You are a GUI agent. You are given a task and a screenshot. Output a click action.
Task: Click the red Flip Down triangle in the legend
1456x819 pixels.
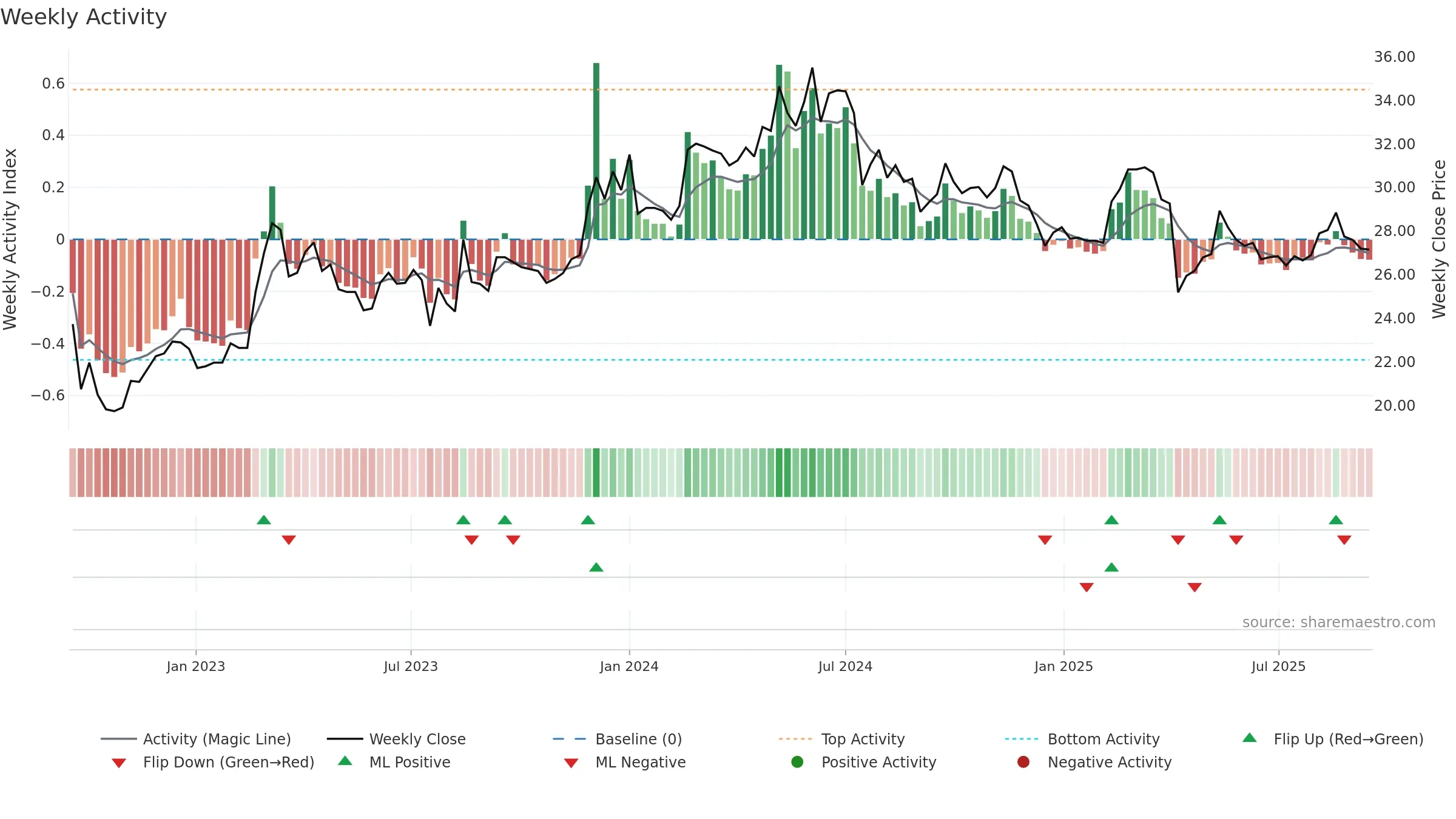tap(119, 763)
